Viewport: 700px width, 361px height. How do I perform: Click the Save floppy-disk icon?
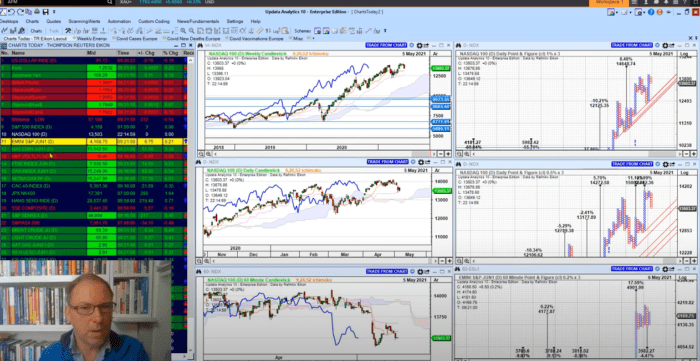click(46, 12)
